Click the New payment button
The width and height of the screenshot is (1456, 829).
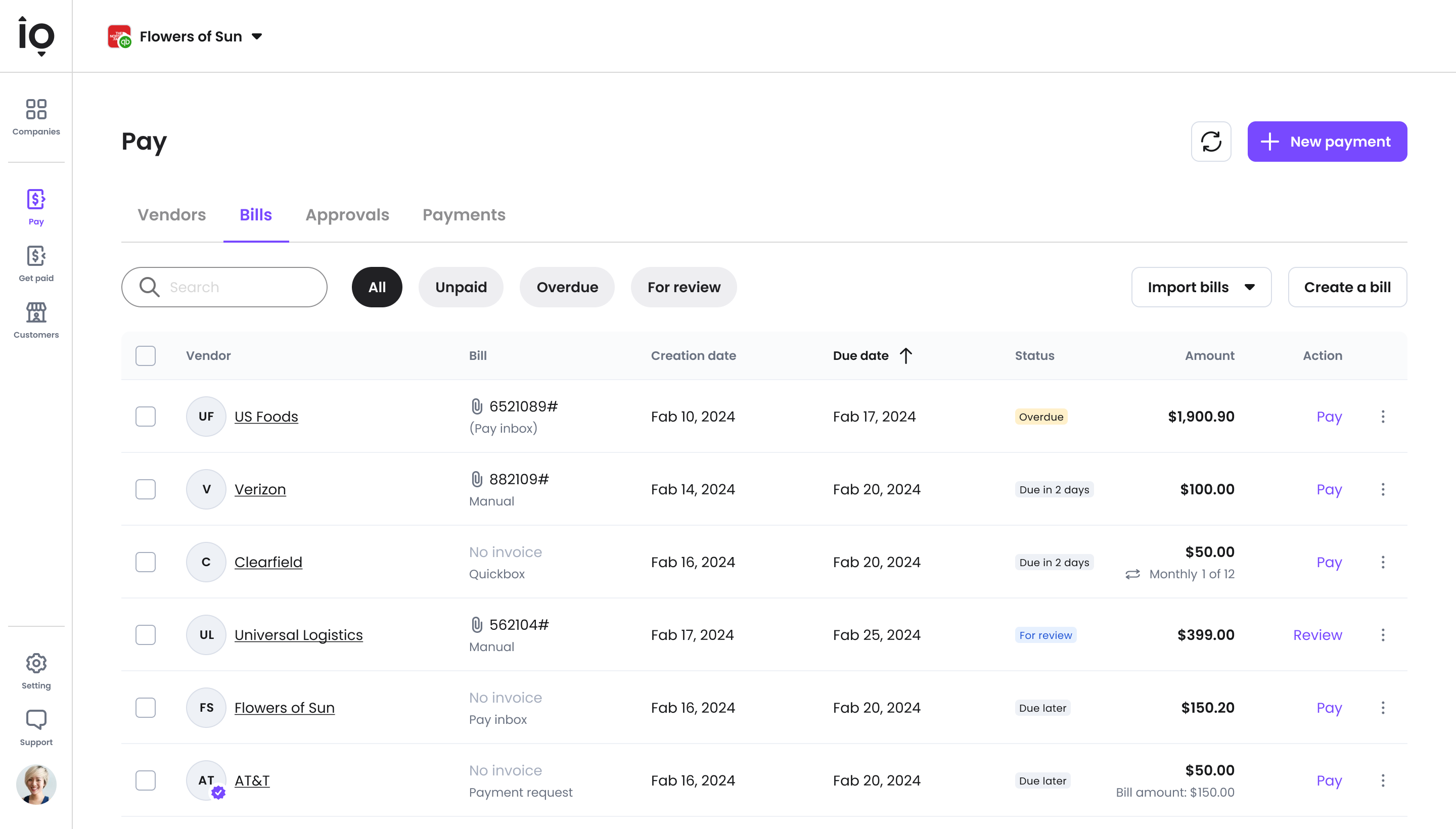1327,142
